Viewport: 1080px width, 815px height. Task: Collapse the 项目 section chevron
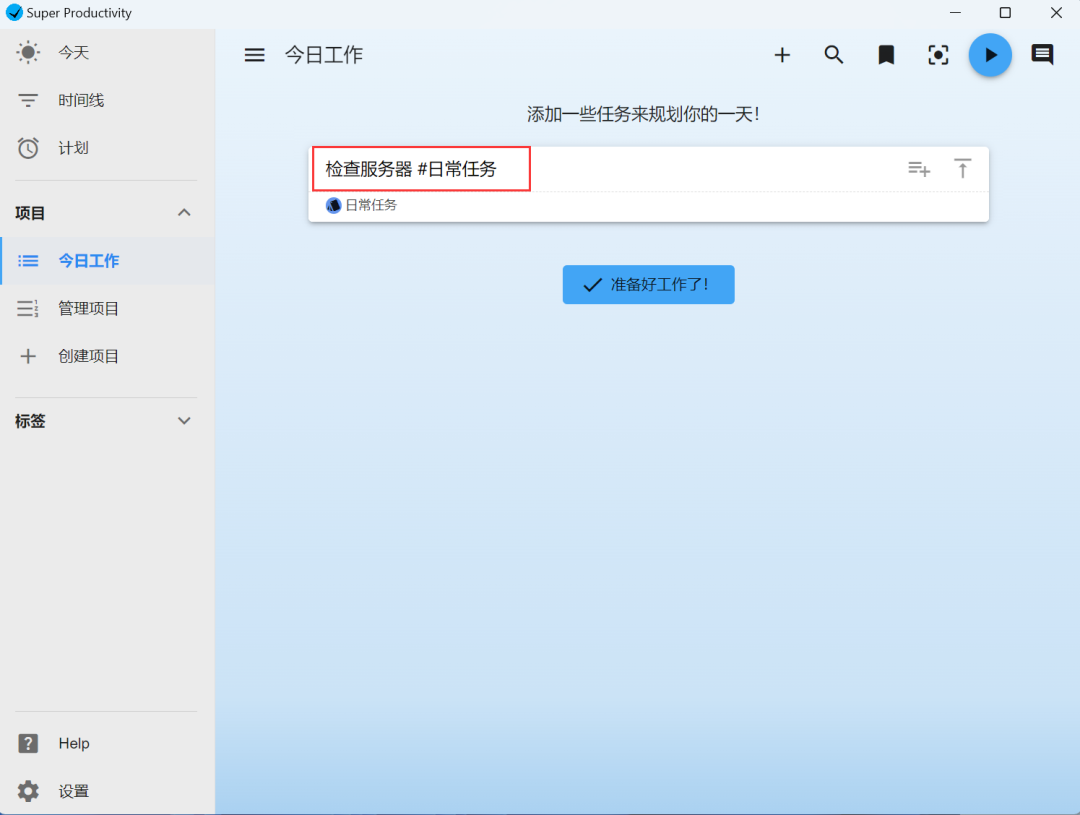[184, 212]
